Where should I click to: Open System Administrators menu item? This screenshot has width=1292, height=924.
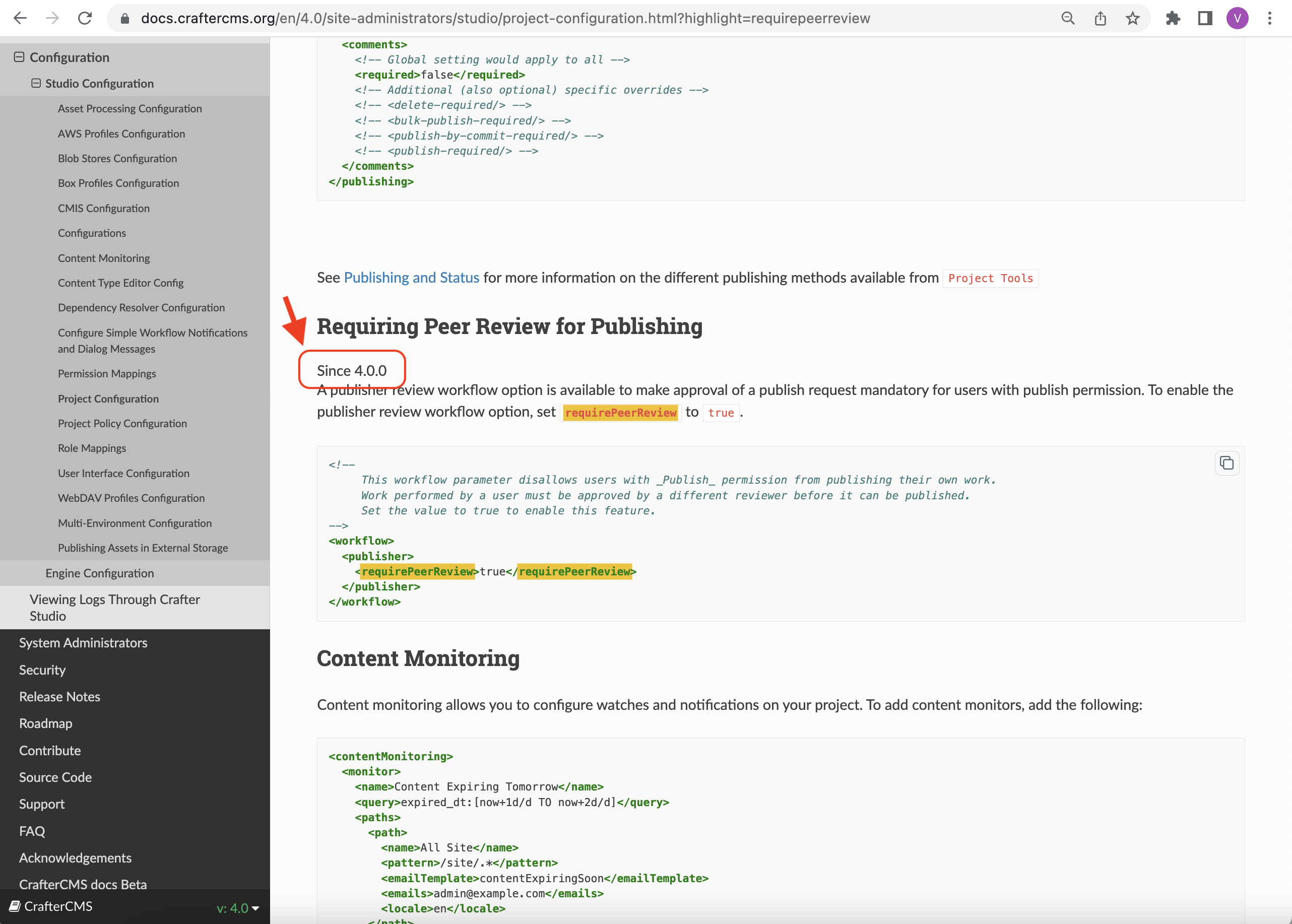[x=83, y=643]
